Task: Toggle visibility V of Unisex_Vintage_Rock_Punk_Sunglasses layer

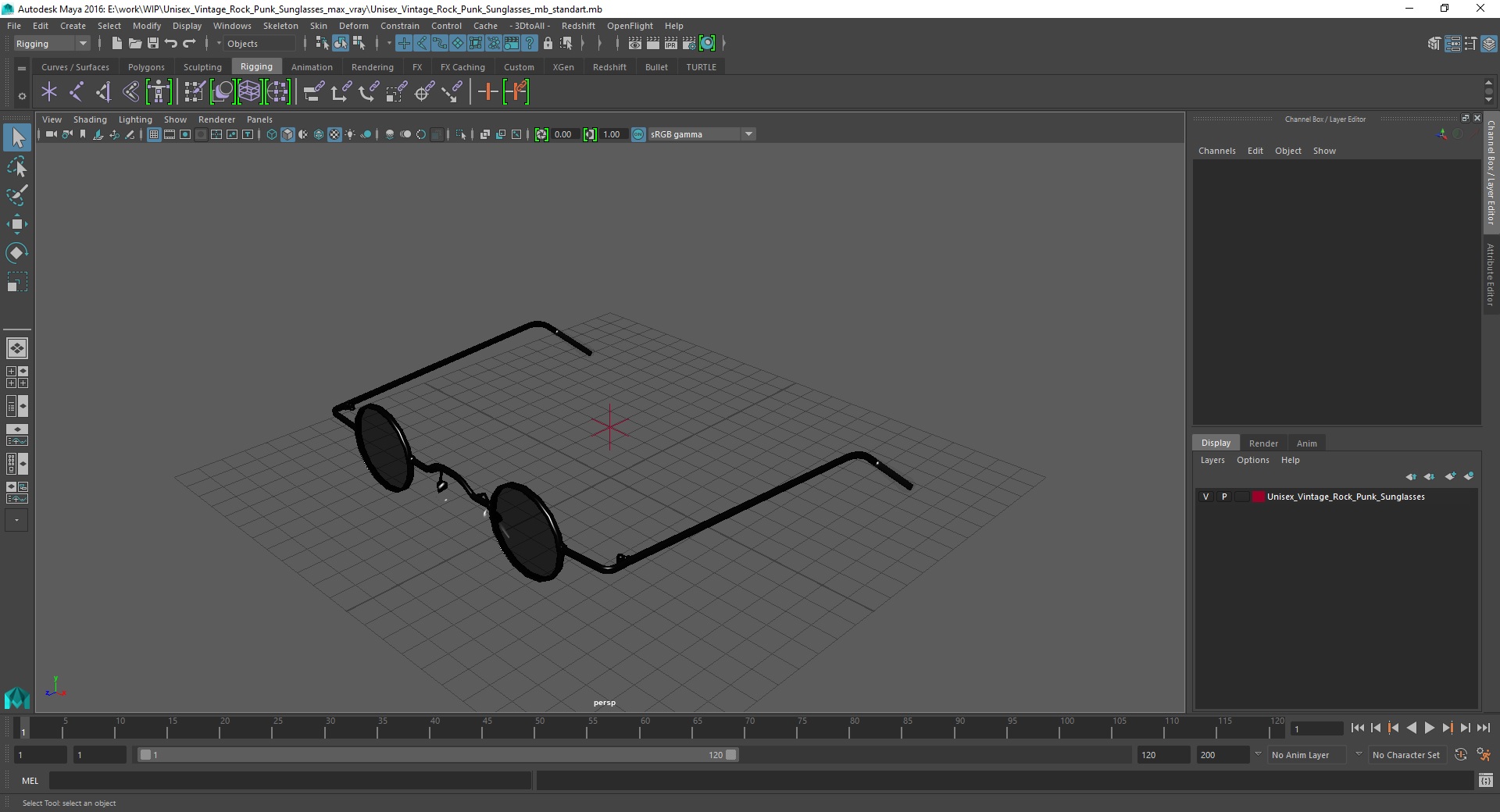Action: tap(1205, 497)
